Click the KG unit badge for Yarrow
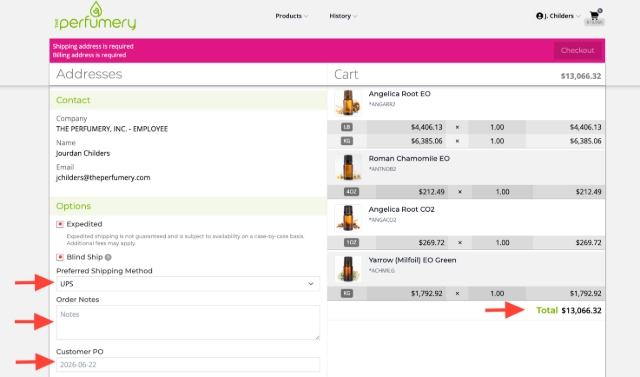Image resolution: width=640 pixels, height=377 pixels. 347,293
